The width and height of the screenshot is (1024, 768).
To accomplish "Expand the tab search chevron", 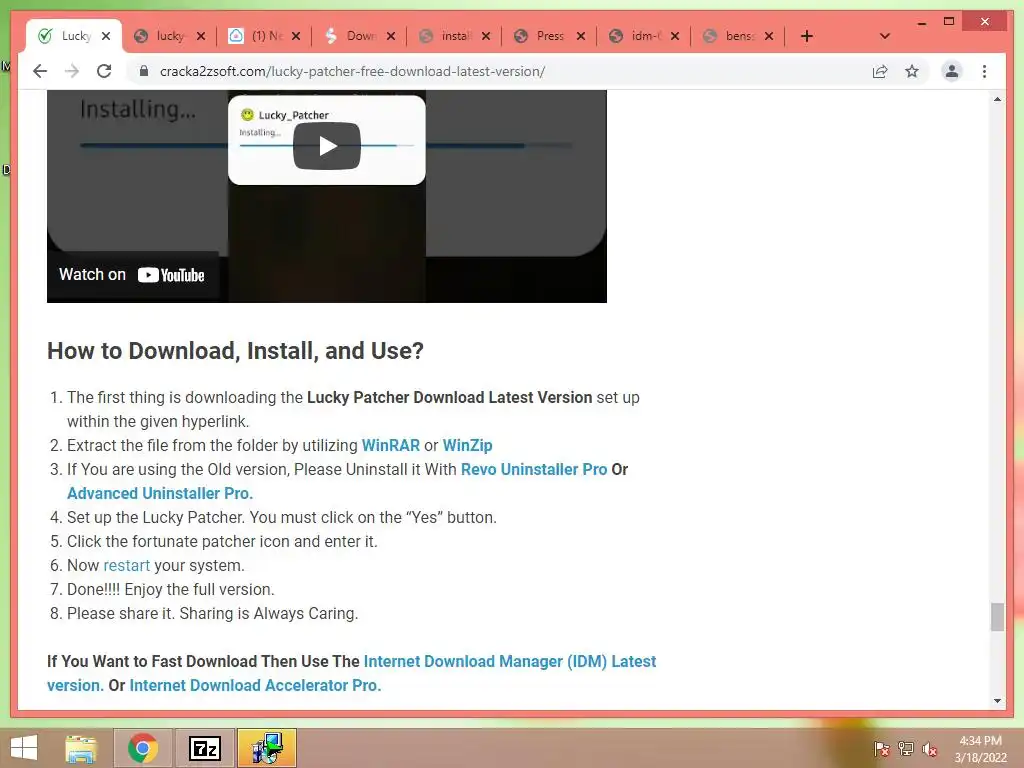I will [x=885, y=36].
